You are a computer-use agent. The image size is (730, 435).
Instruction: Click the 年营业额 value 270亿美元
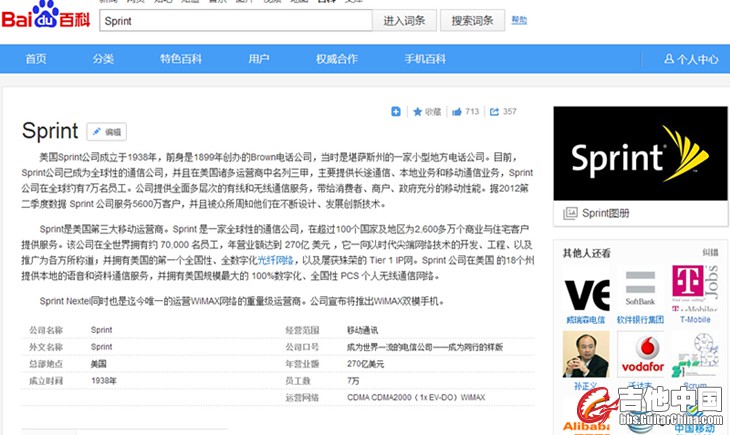365,364
